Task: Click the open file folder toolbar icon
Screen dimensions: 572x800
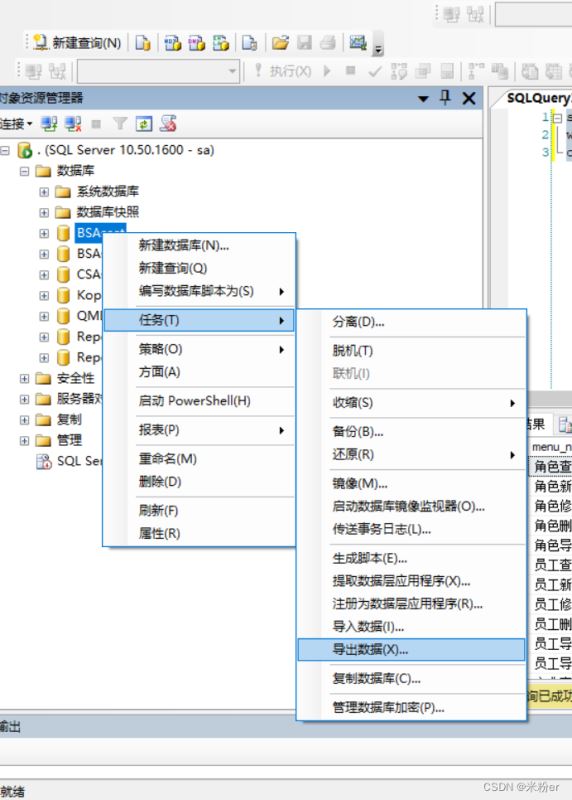Action: click(x=280, y=43)
